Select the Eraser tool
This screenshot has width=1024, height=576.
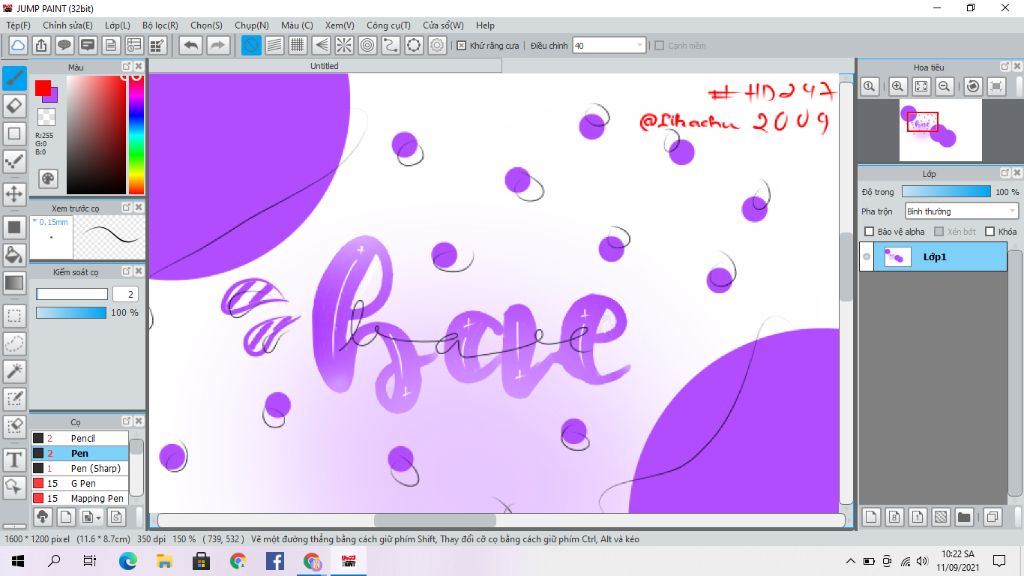tap(14, 106)
